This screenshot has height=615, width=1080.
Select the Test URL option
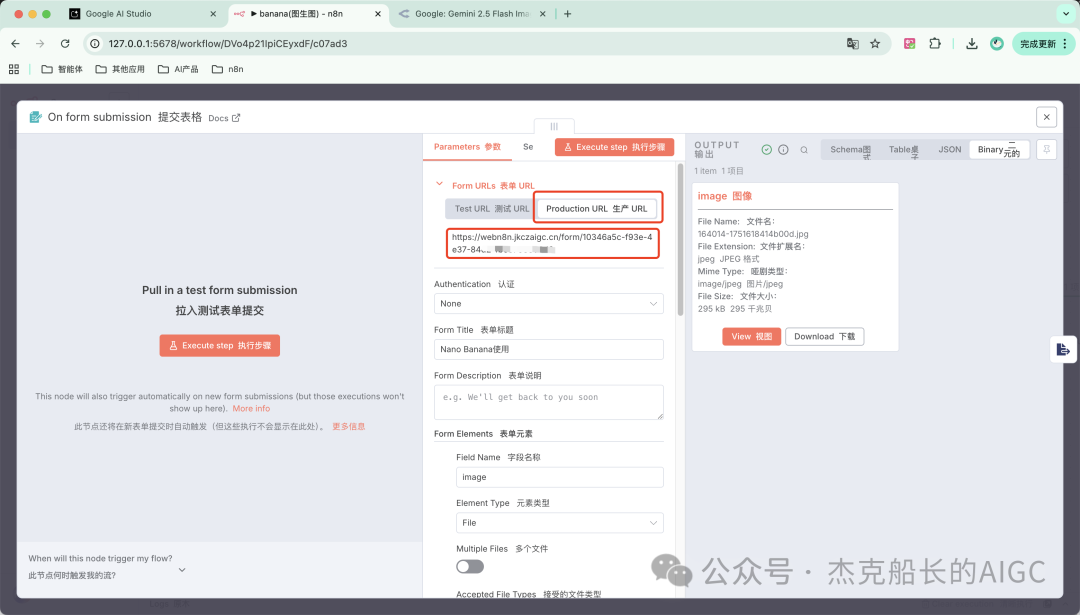491,209
